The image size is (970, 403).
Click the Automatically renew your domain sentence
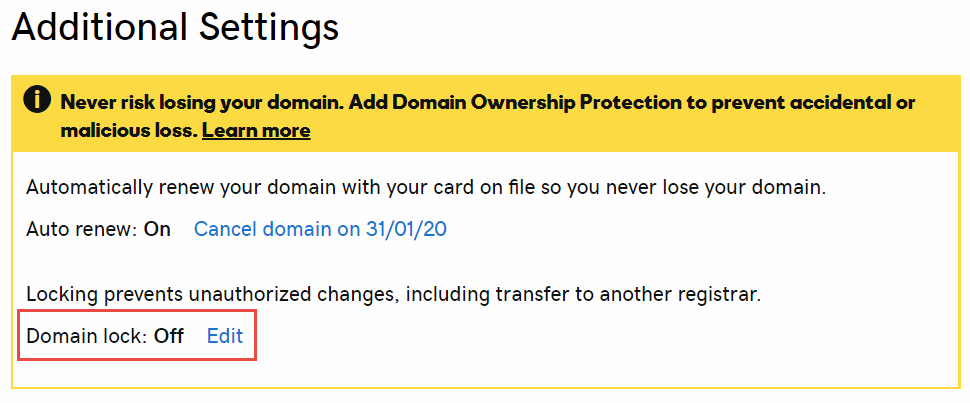tap(426, 188)
